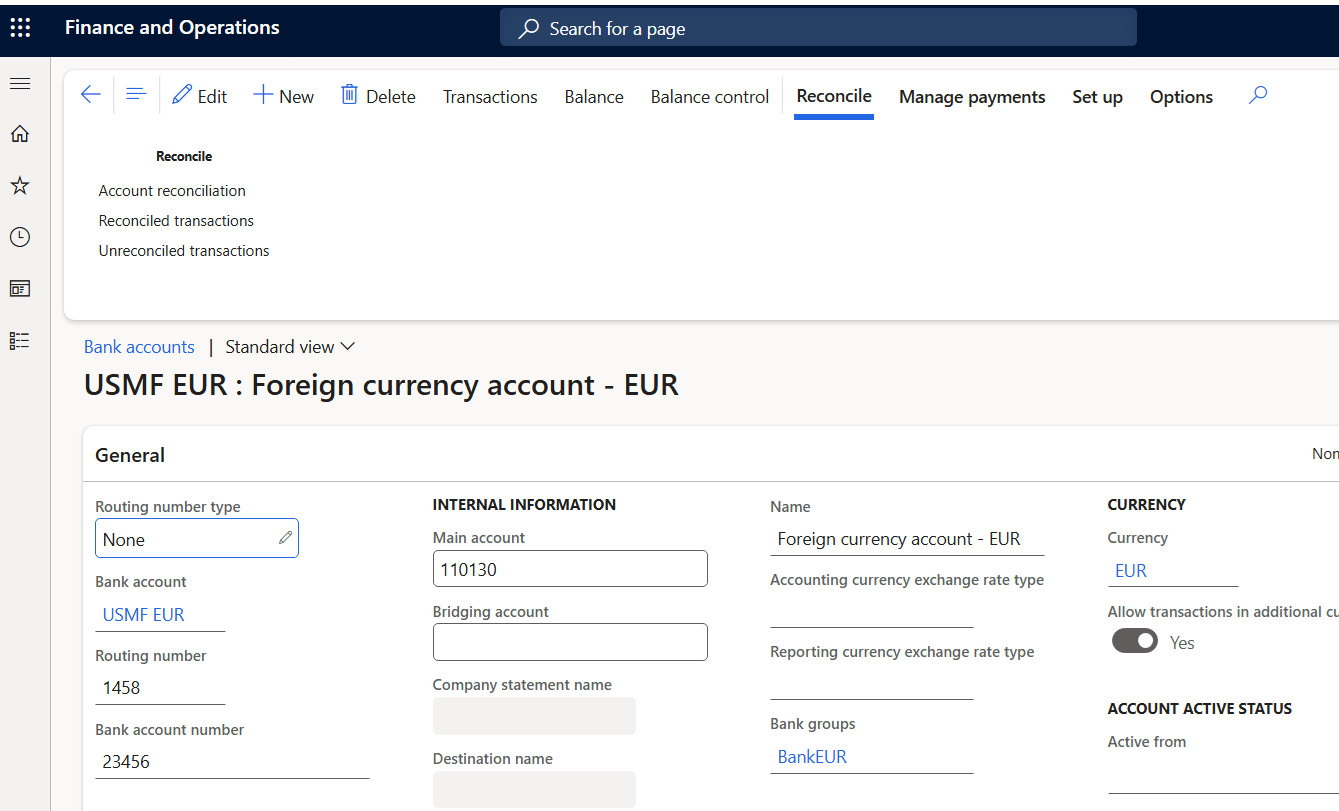
Task: Open Recent clock icon in sidebar
Action: pyautogui.click(x=20, y=237)
